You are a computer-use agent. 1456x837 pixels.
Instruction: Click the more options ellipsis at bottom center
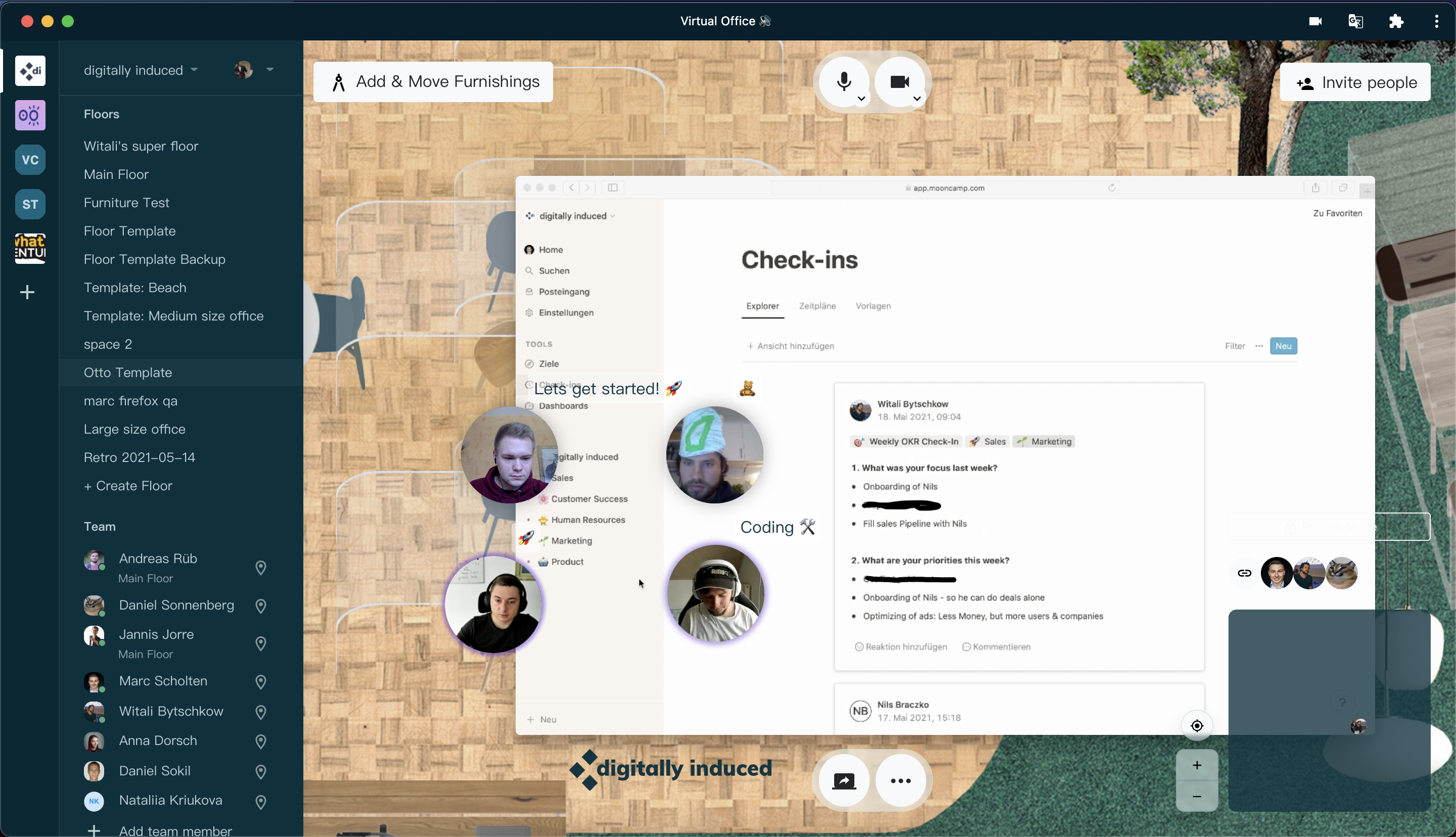[899, 780]
